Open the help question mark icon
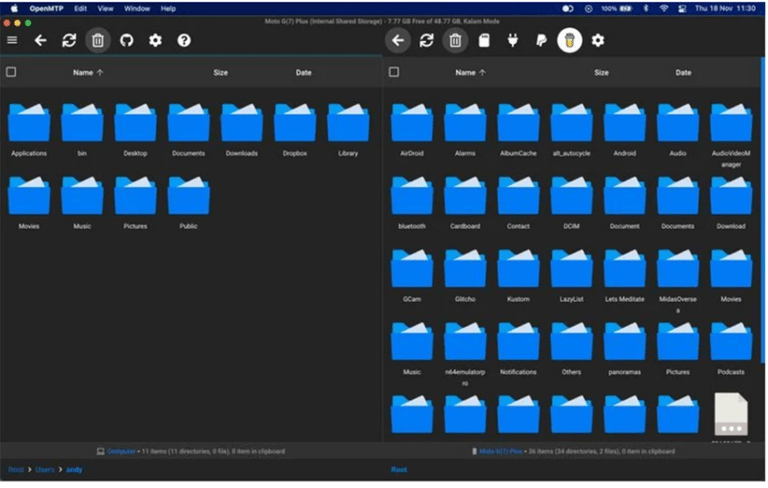This screenshot has height=488, width=768. pos(184,40)
